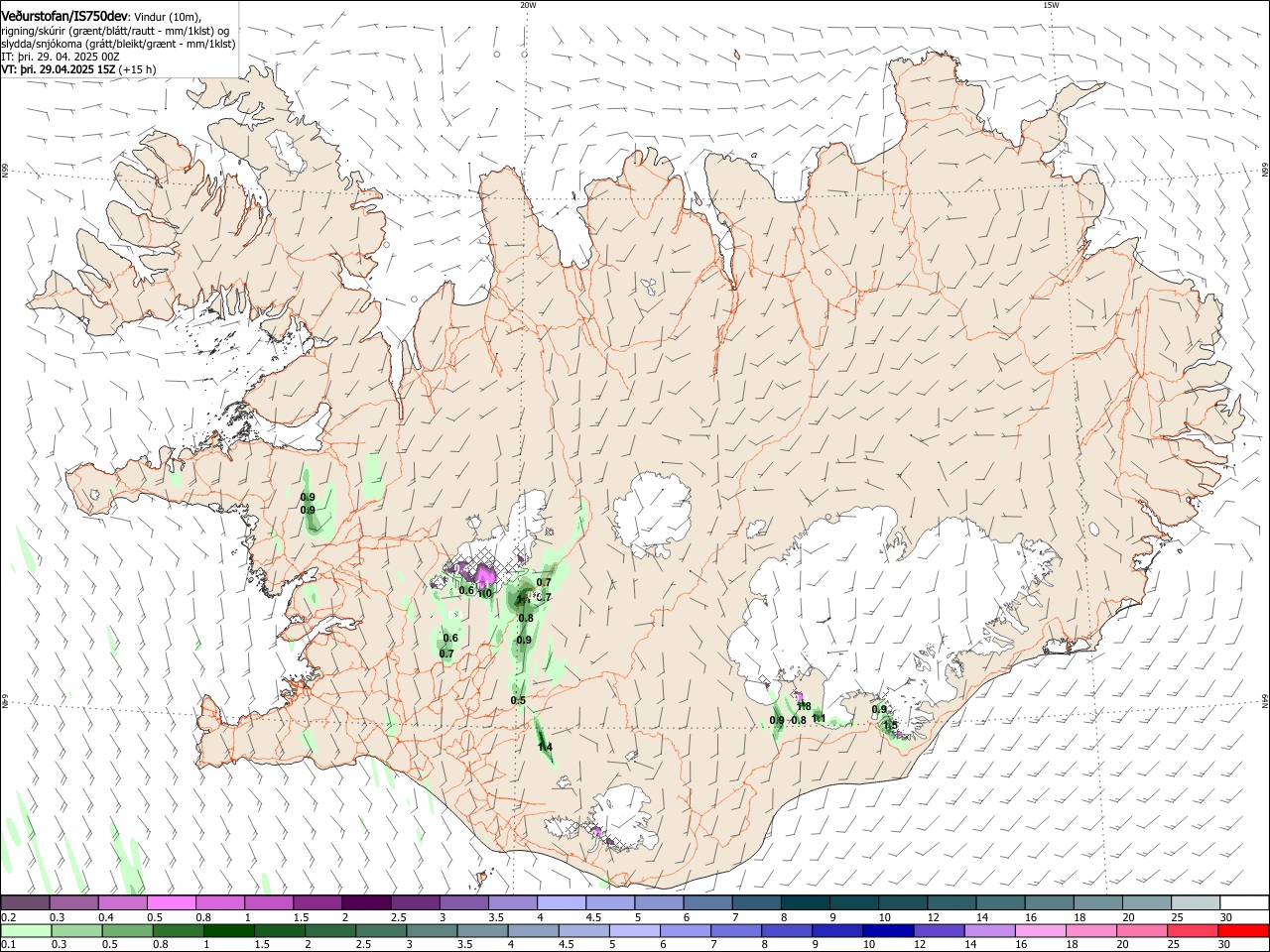Screen dimensions: 1270x952
Task: Pick the light pink 16–18 rain legend swatch
Action: (x=1039, y=930)
